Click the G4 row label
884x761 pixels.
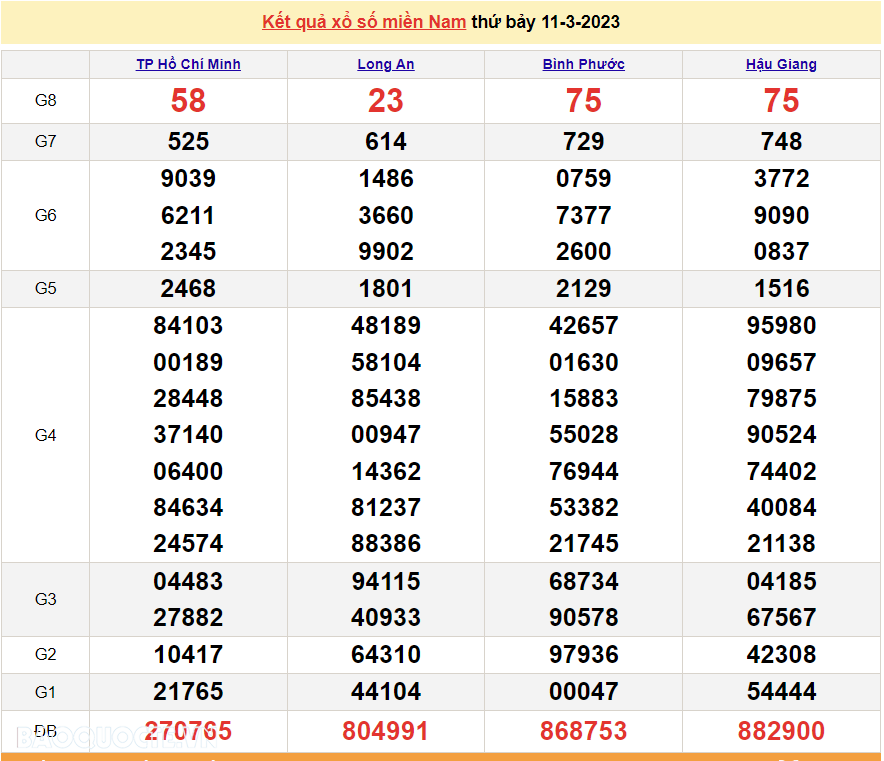coord(45,435)
